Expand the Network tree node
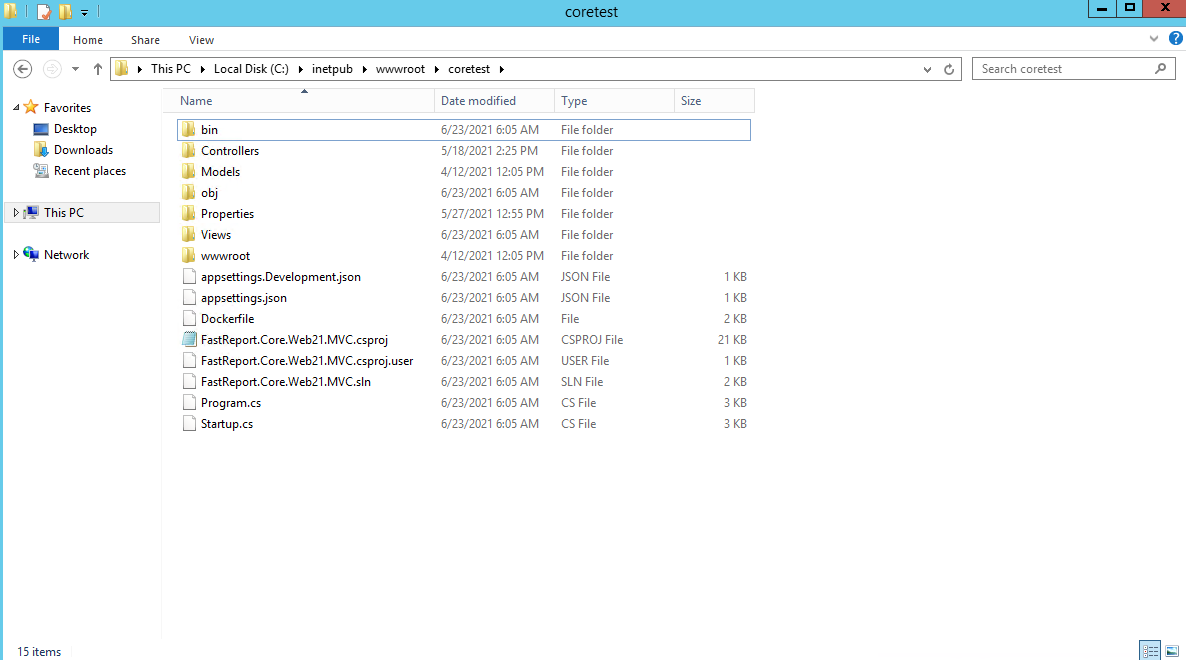The width and height of the screenshot is (1186, 660). (16, 255)
